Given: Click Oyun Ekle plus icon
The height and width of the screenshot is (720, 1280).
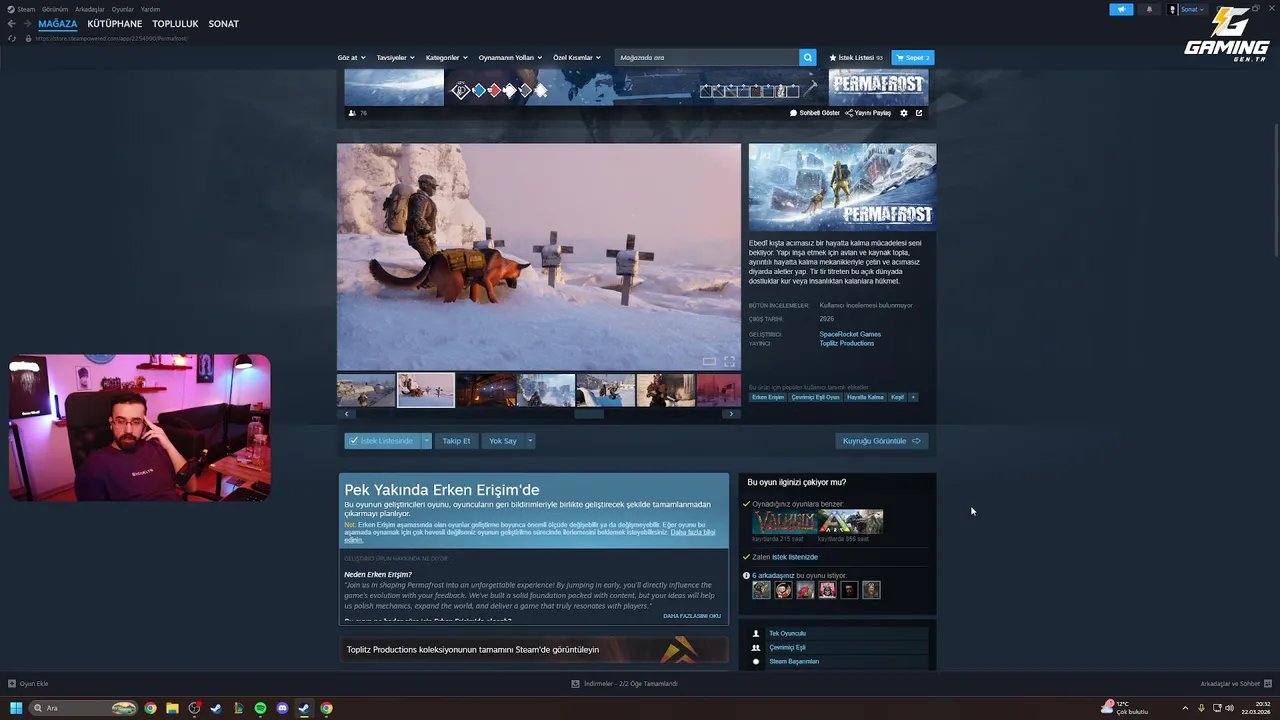Looking at the screenshot, I should click(12, 684).
